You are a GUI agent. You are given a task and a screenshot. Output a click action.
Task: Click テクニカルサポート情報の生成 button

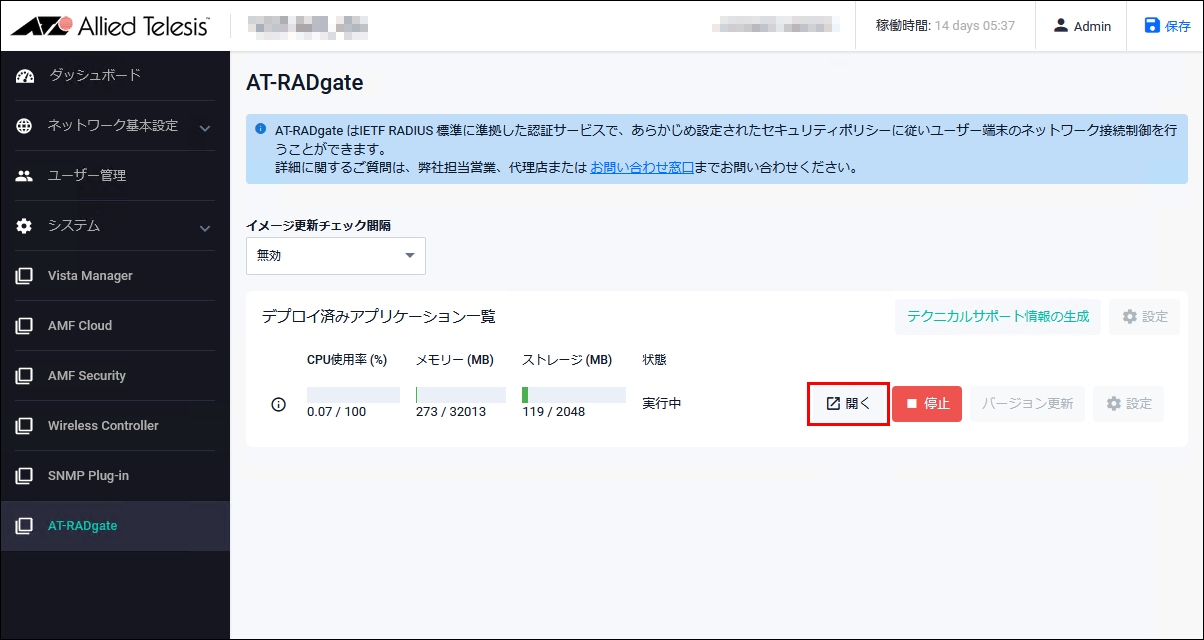tap(998, 317)
